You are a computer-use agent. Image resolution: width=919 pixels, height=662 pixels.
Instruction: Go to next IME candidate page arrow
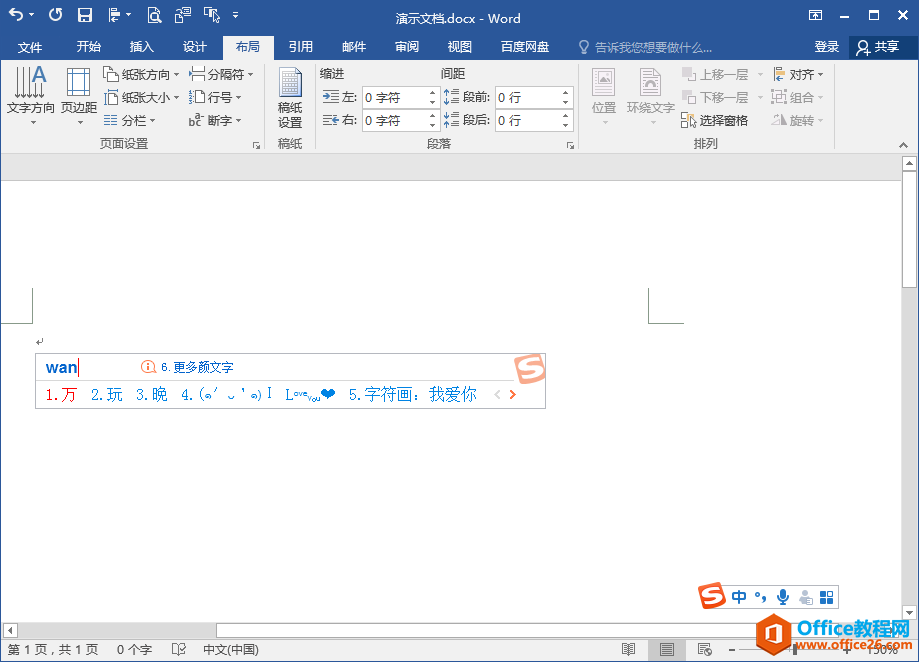(513, 395)
